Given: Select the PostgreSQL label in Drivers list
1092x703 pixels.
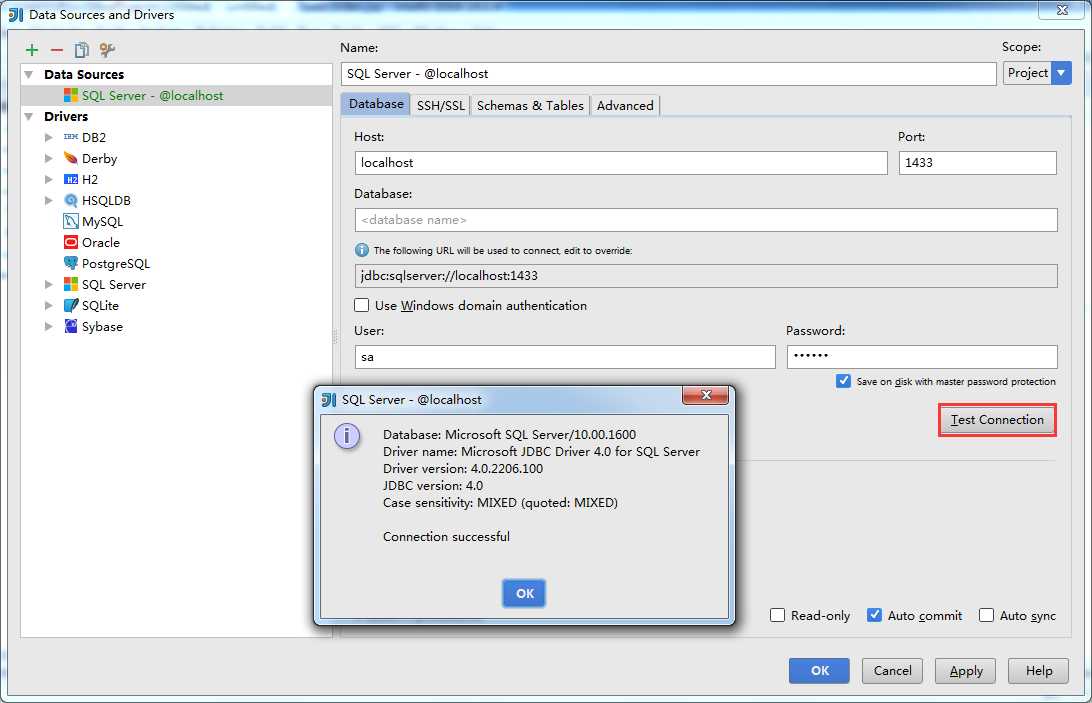Looking at the screenshot, I should (x=116, y=263).
